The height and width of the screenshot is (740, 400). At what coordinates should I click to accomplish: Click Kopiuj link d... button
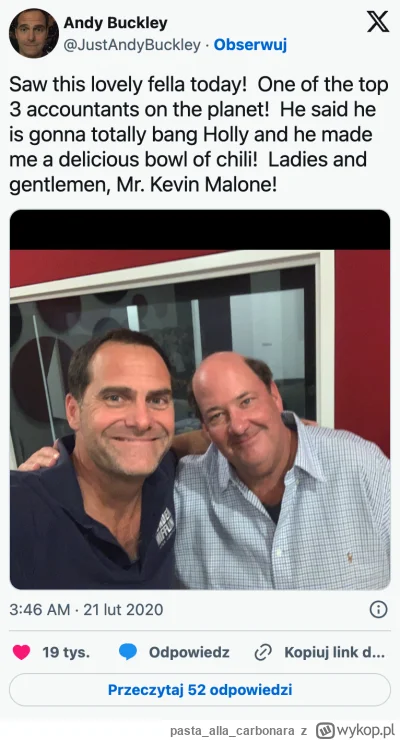(x=334, y=652)
